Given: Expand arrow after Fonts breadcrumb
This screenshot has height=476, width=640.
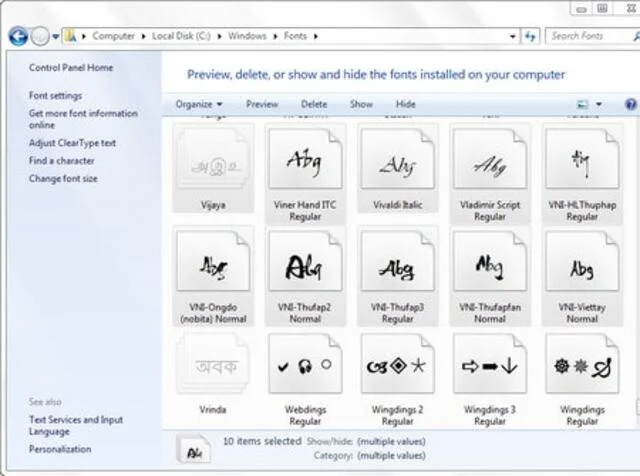Looking at the screenshot, I should [316, 36].
